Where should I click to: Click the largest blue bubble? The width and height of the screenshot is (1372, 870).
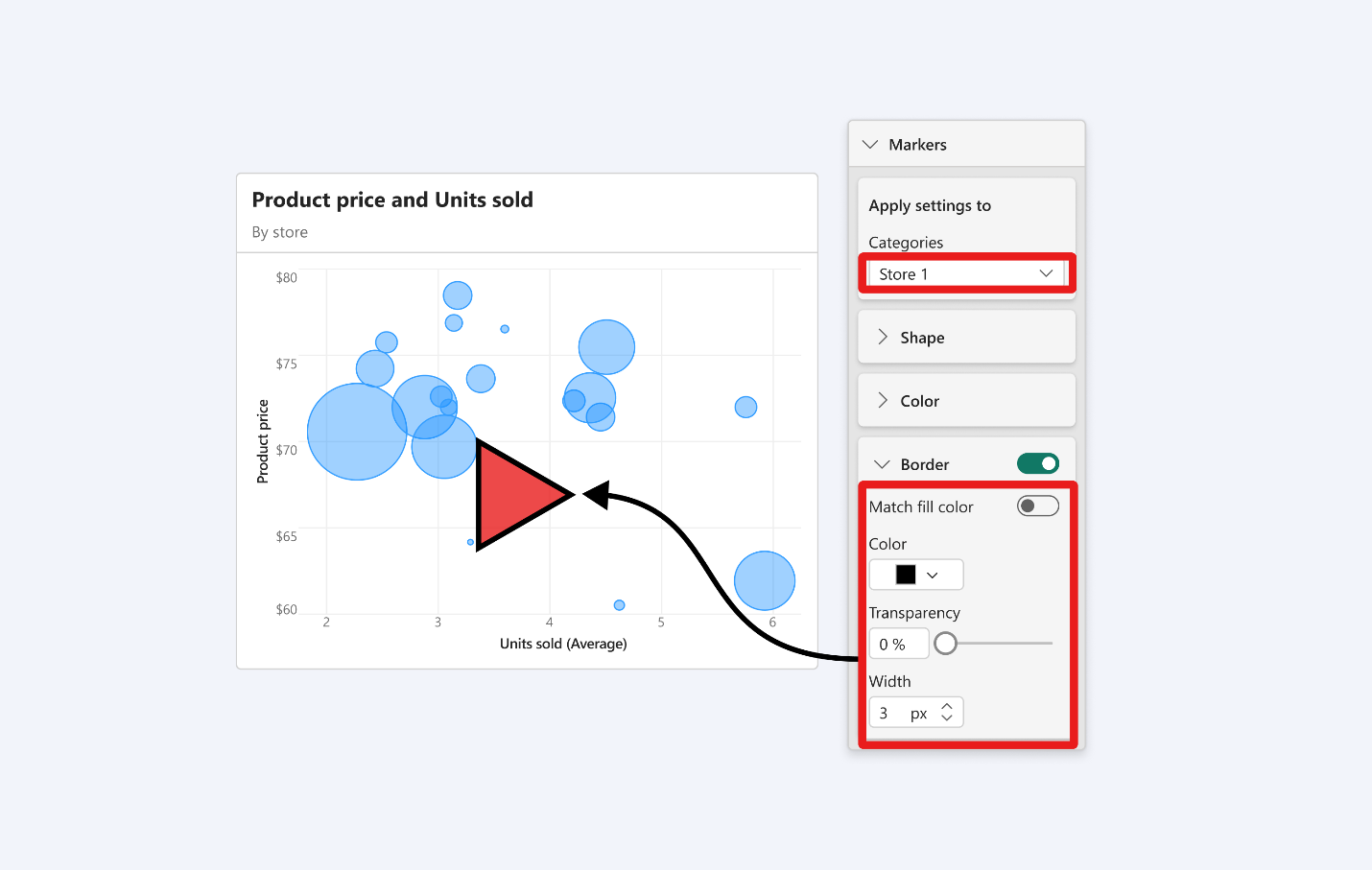[x=356, y=432]
